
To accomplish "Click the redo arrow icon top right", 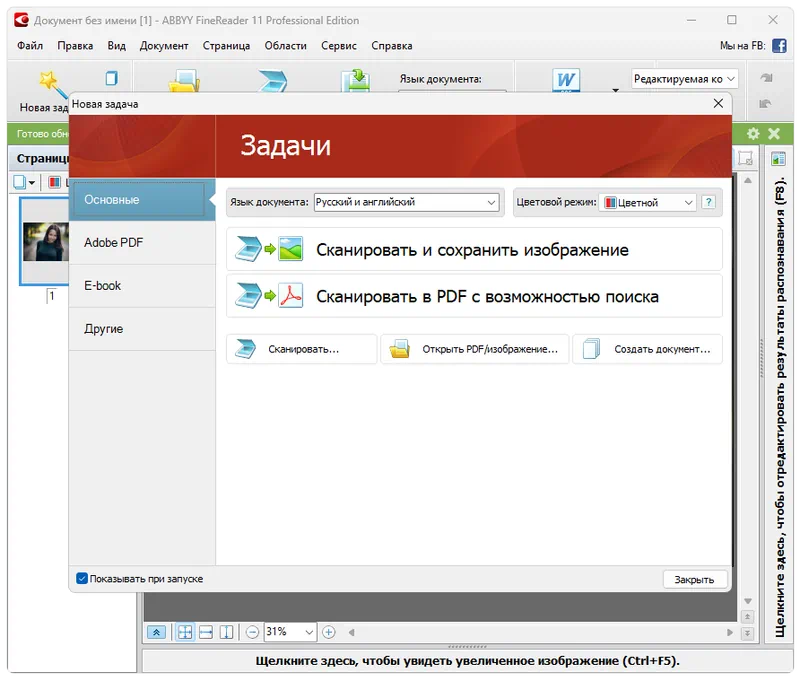I will (766, 78).
